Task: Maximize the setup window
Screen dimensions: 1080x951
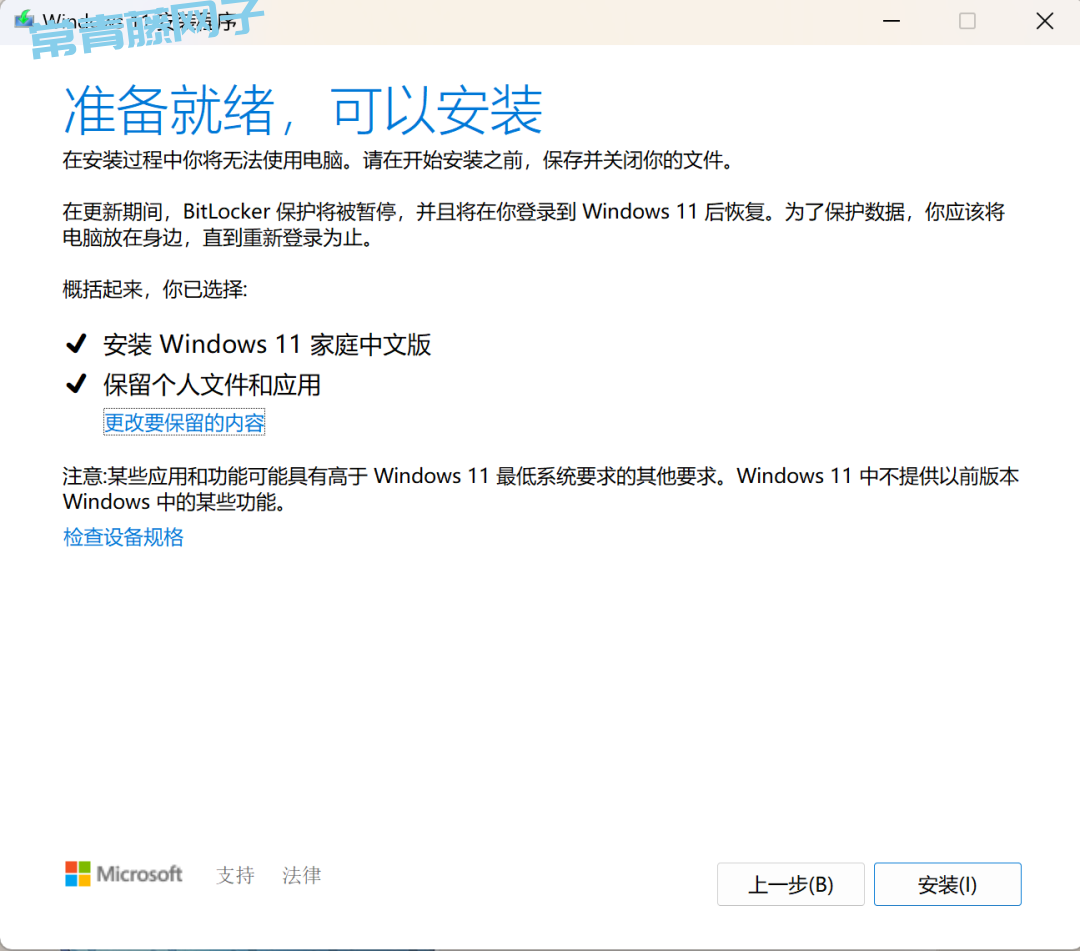Action: [967, 21]
